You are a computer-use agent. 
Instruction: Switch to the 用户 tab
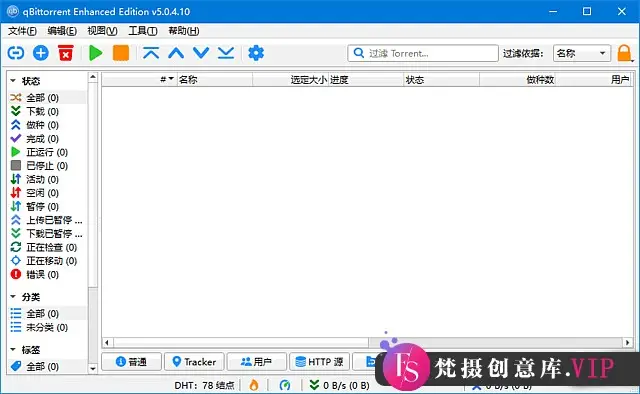257,362
